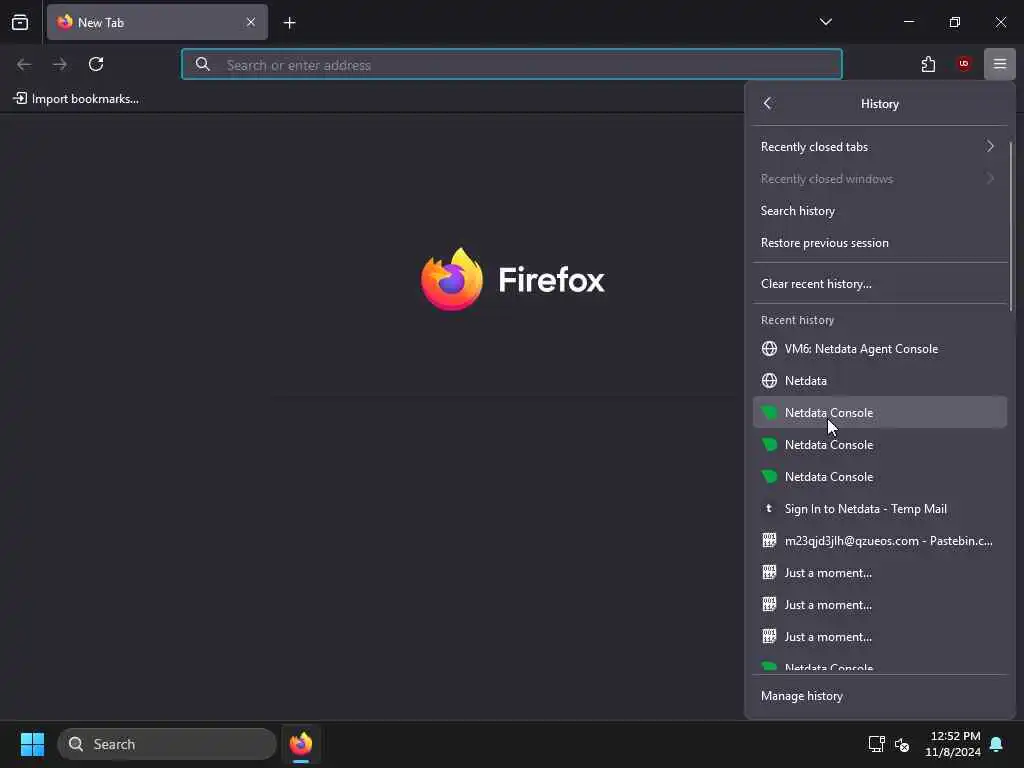Reload the current page
This screenshot has height=768, width=1024.
click(x=96, y=64)
